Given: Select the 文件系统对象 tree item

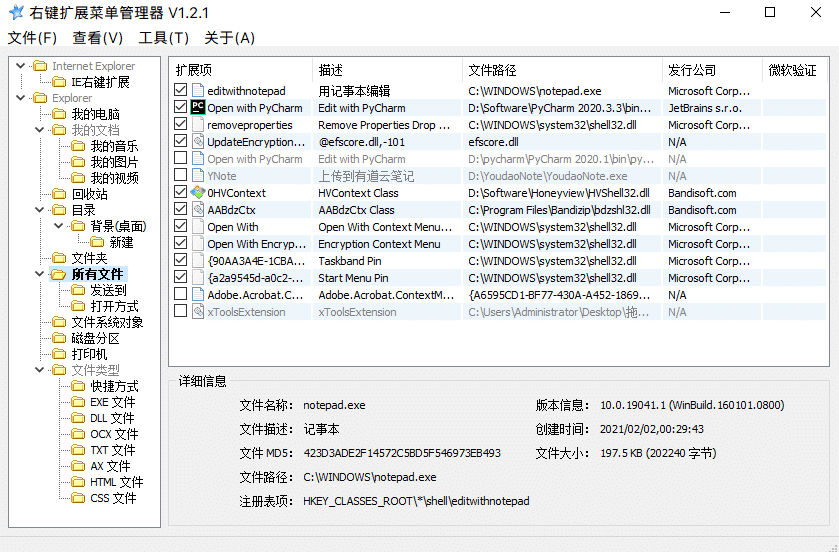Looking at the screenshot, I should (x=108, y=323).
